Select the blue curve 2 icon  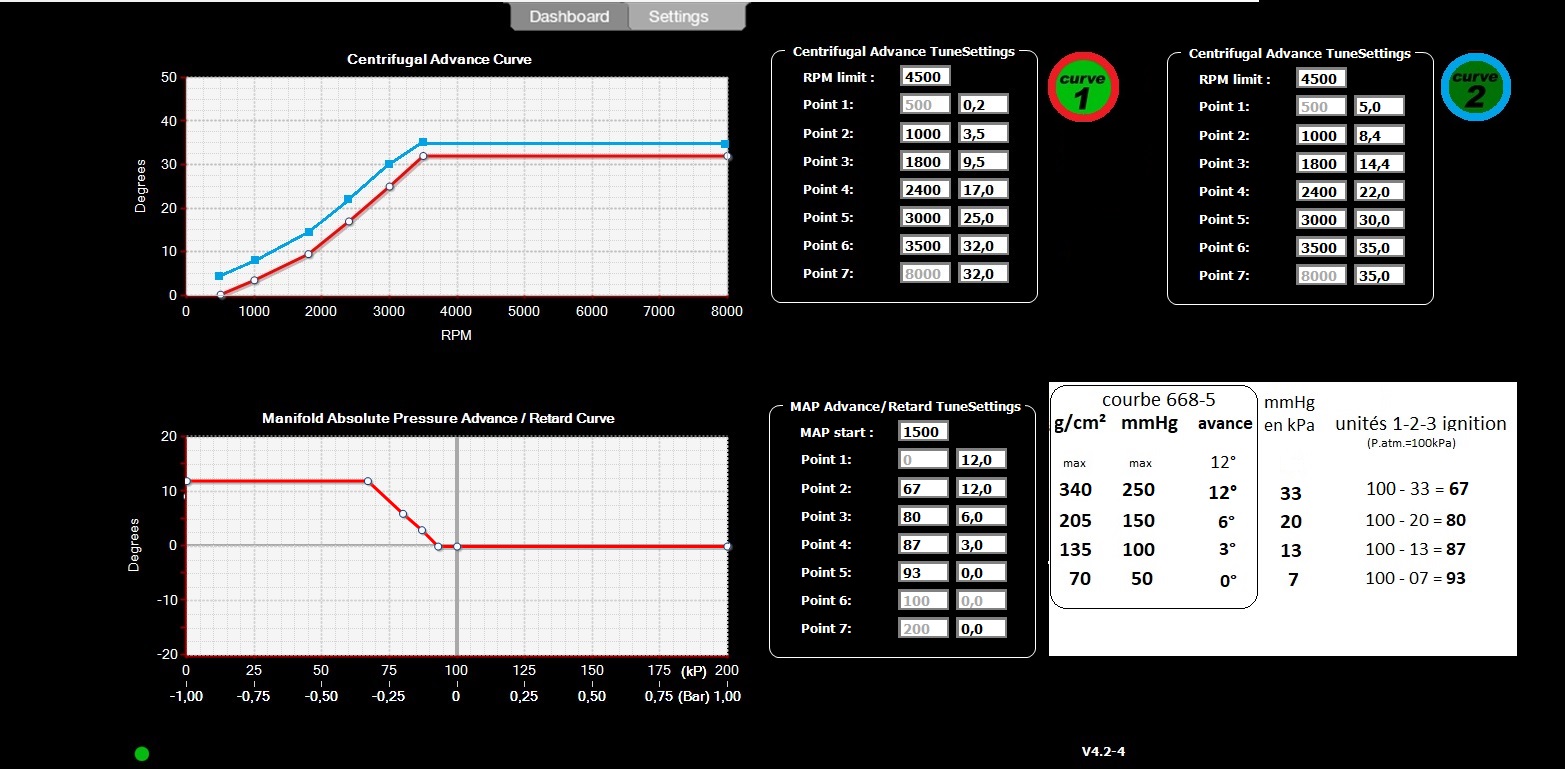pos(1475,88)
